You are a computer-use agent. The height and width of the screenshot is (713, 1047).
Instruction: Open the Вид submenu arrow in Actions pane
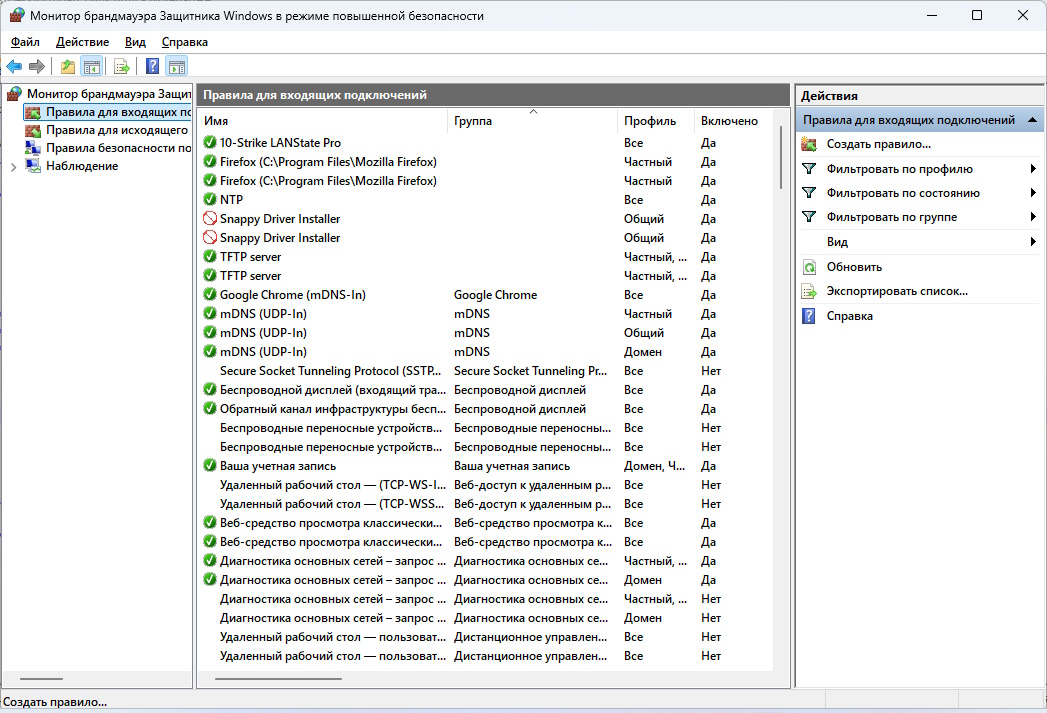(1032, 242)
